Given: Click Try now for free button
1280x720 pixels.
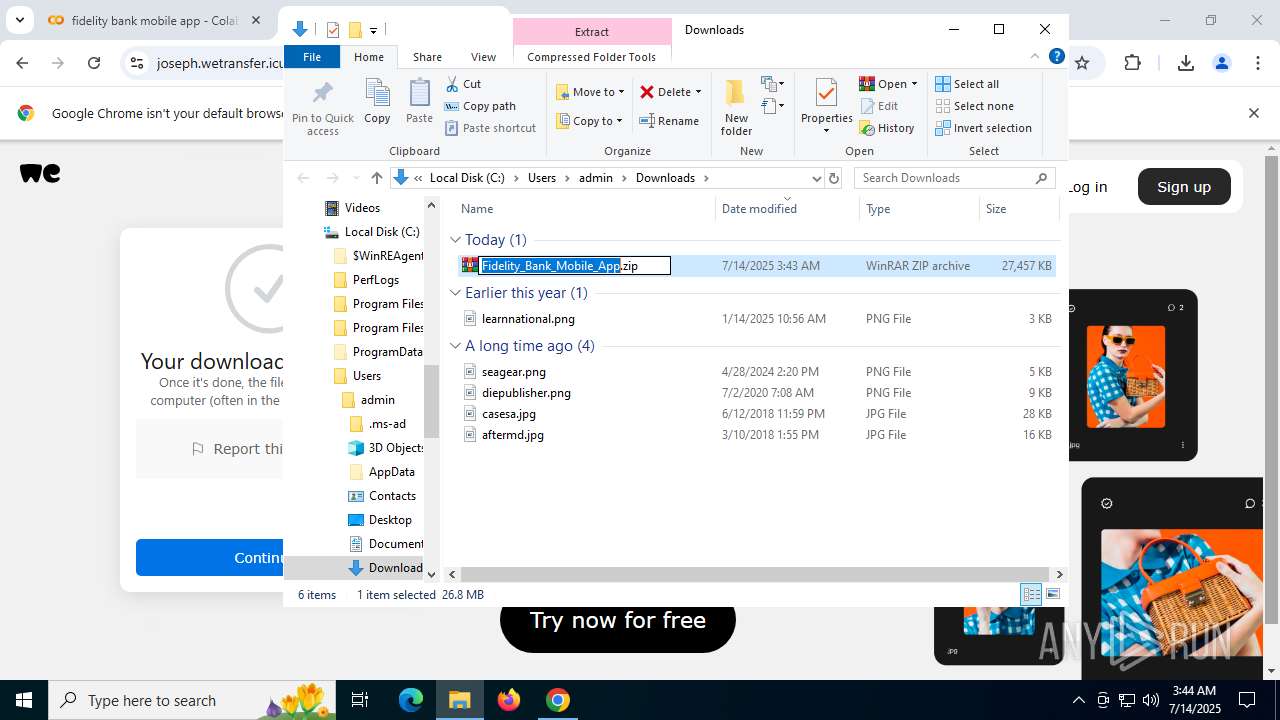Looking at the screenshot, I should 617,620.
